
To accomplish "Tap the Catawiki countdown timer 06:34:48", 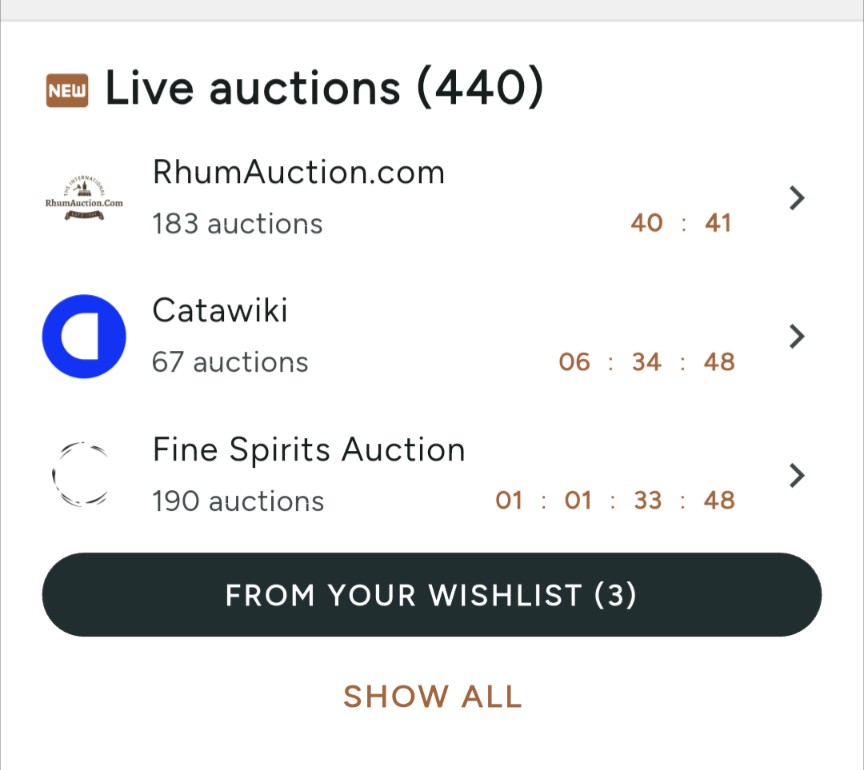I will click(646, 362).
